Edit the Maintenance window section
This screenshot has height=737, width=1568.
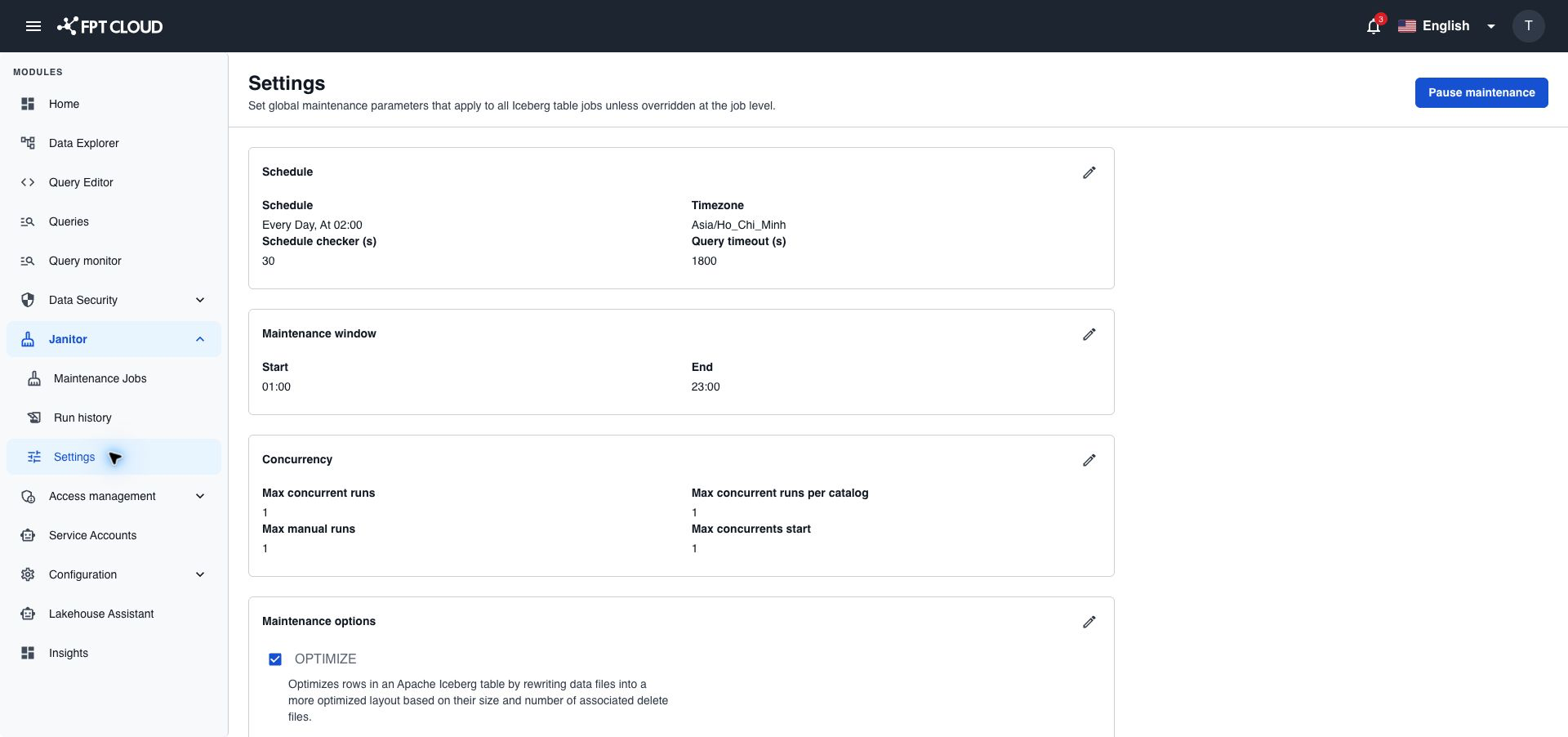(x=1089, y=334)
